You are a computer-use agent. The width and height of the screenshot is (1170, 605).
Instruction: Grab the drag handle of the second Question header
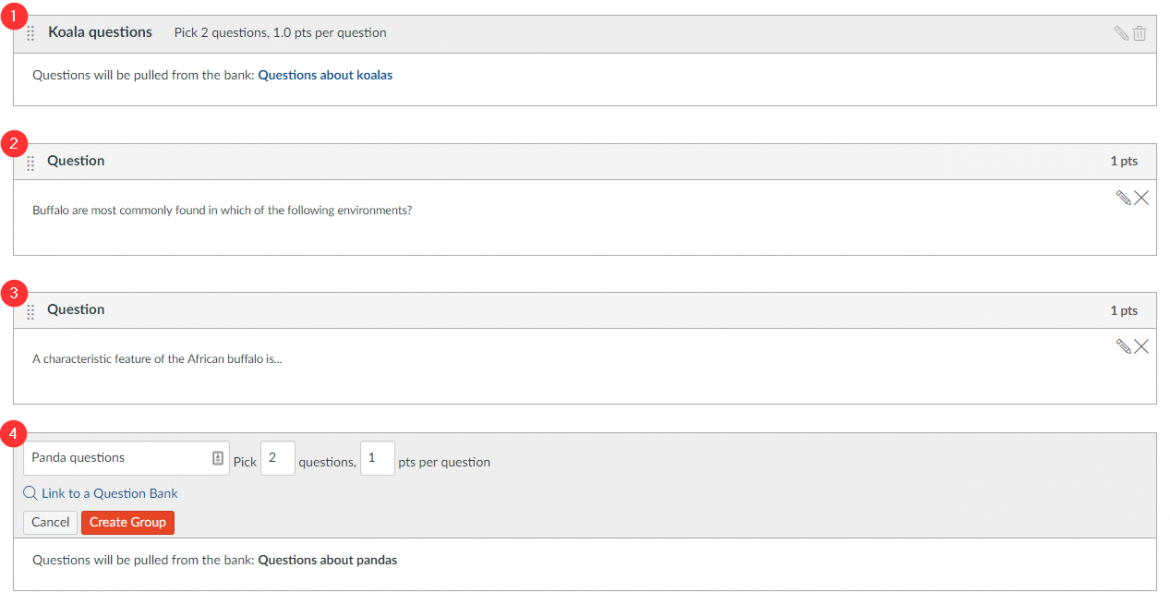coord(29,310)
